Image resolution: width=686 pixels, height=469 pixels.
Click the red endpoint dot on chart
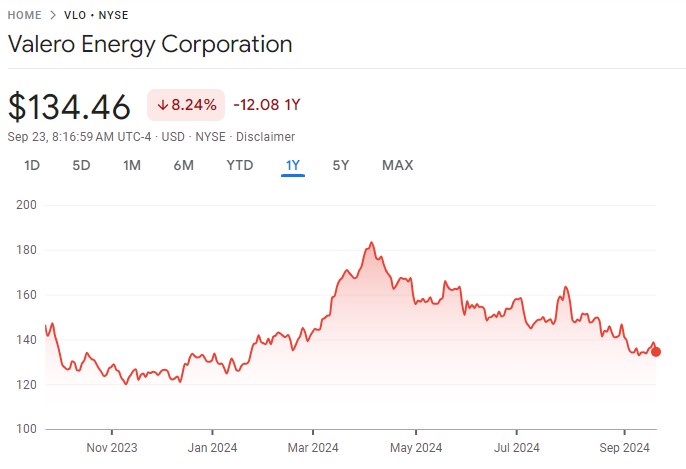pyautogui.click(x=656, y=351)
